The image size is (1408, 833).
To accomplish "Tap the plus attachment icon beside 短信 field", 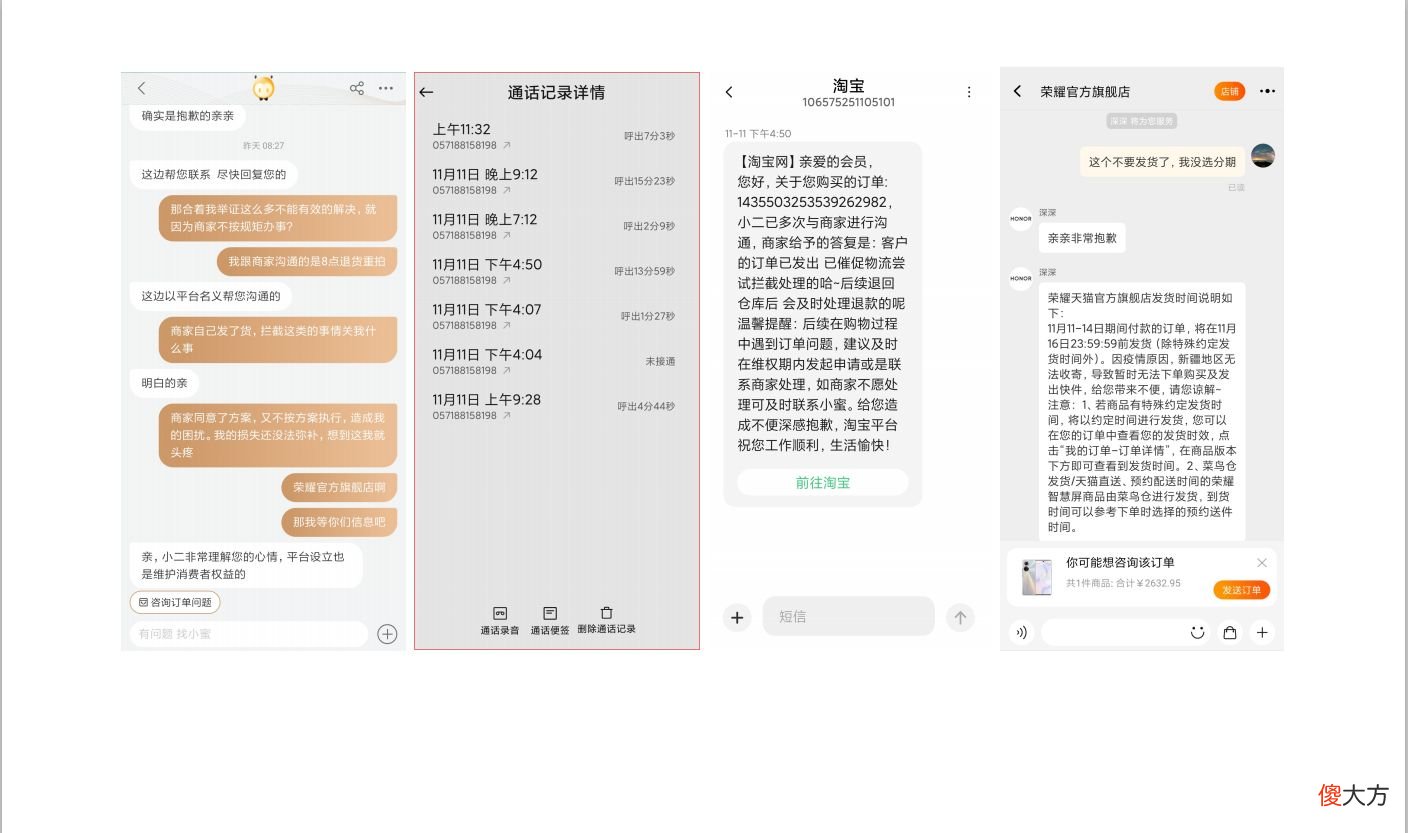I will [x=737, y=617].
